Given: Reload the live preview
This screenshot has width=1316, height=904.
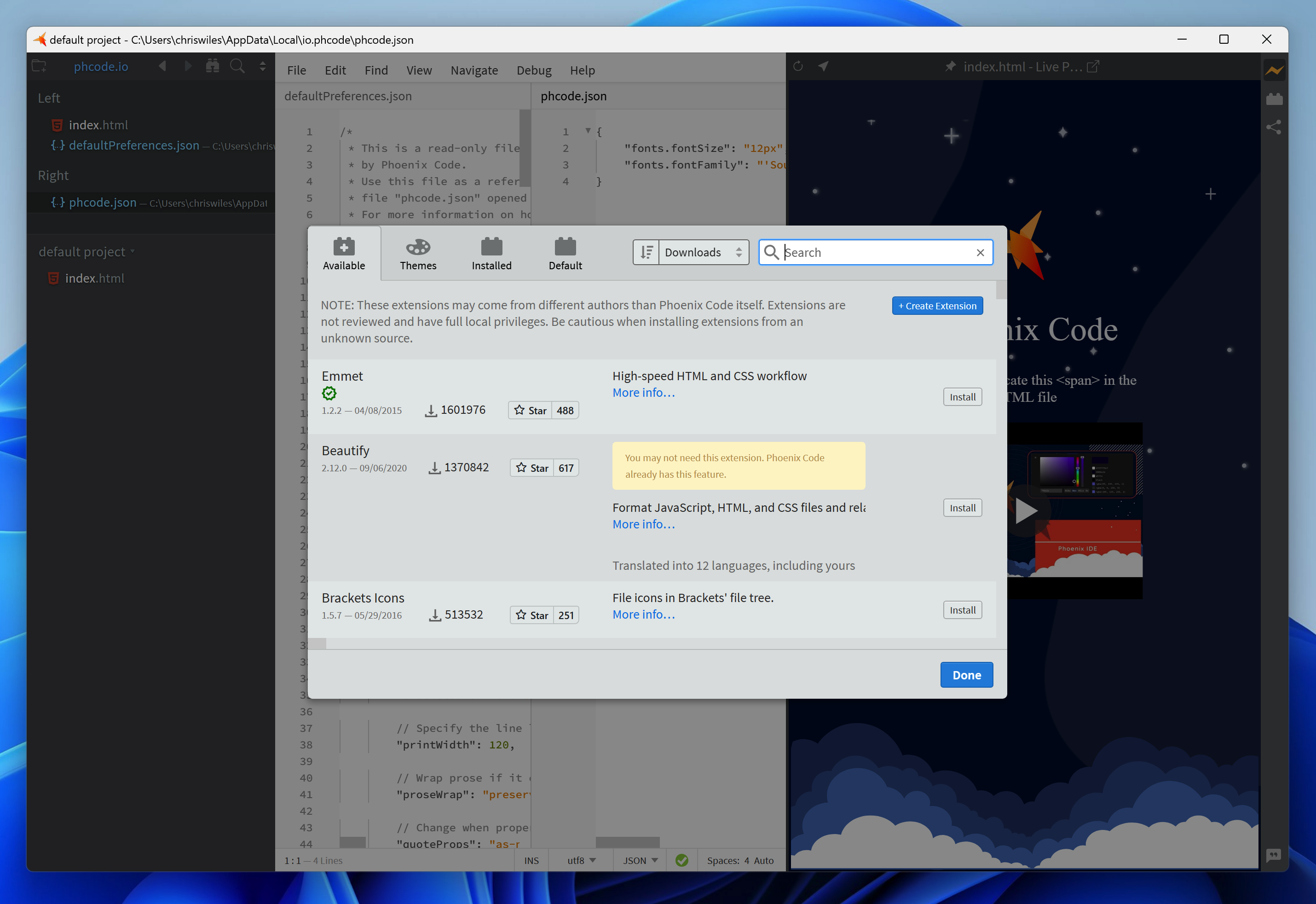Looking at the screenshot, I should click(798, 66).
